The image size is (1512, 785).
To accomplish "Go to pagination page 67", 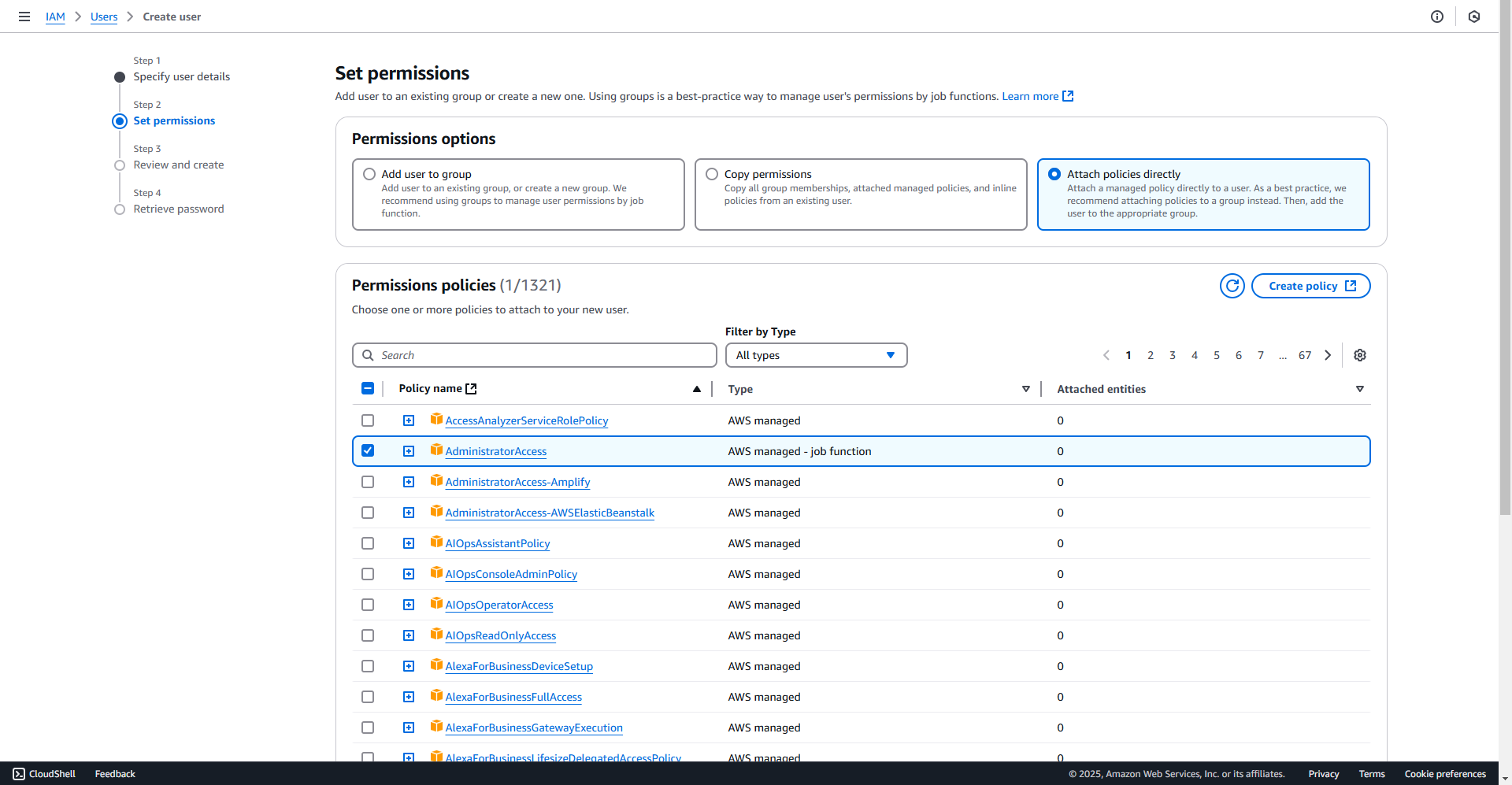I will pos(1305,355).
